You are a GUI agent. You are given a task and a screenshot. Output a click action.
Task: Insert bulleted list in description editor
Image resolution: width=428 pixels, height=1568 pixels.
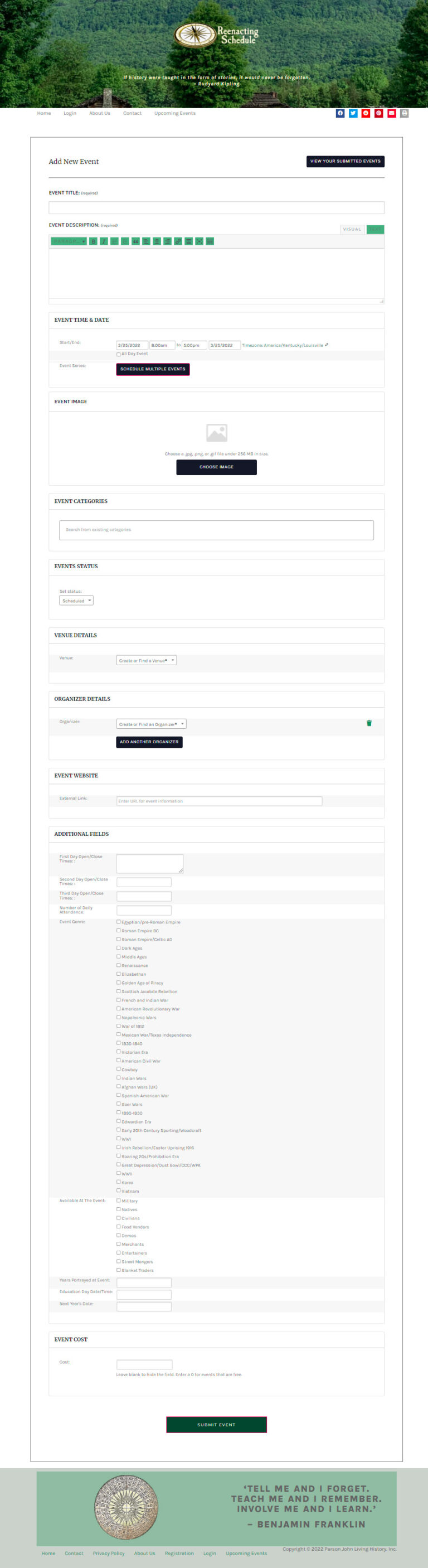[x=114, y=241]
